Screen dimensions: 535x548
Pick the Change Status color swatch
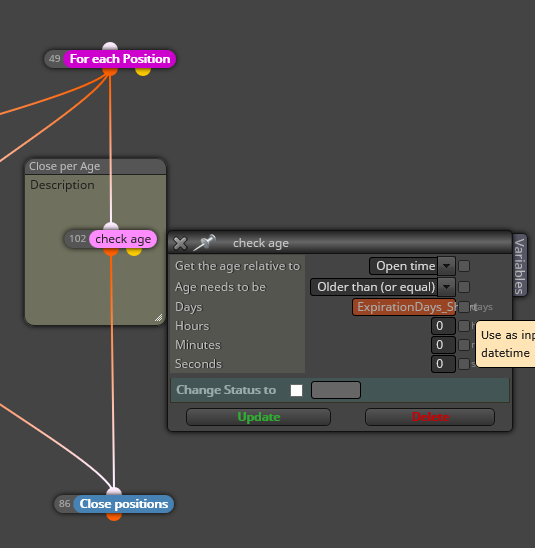pos(336,390)
